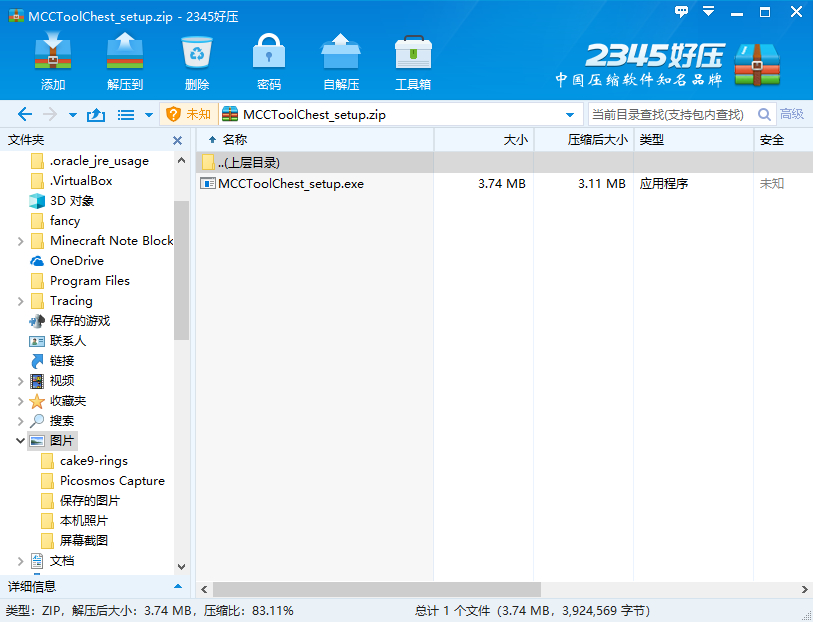Select .oracle_jre_usage folder in tree
Image resolution: width=813 pixels, height=622 pixels.
[99, 161]
